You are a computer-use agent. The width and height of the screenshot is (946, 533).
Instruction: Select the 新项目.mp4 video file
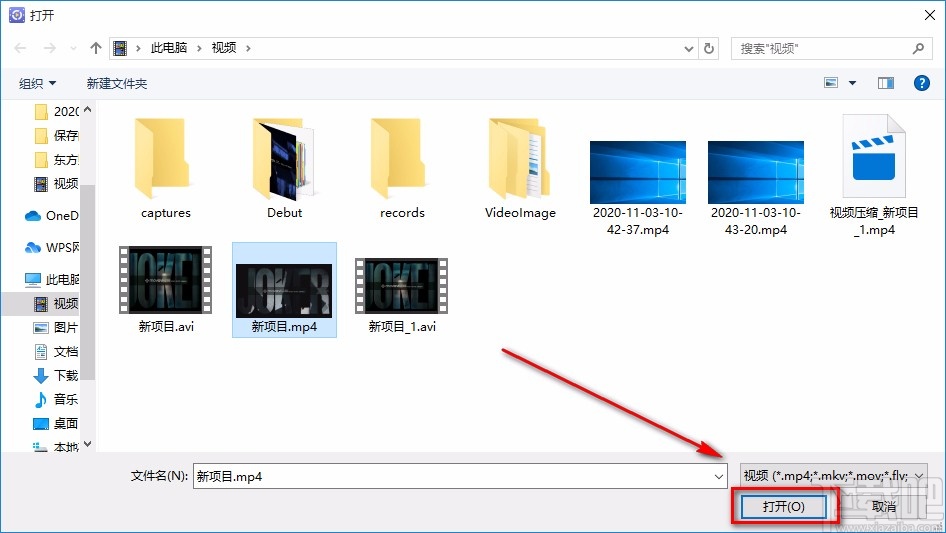pos(284,290)
